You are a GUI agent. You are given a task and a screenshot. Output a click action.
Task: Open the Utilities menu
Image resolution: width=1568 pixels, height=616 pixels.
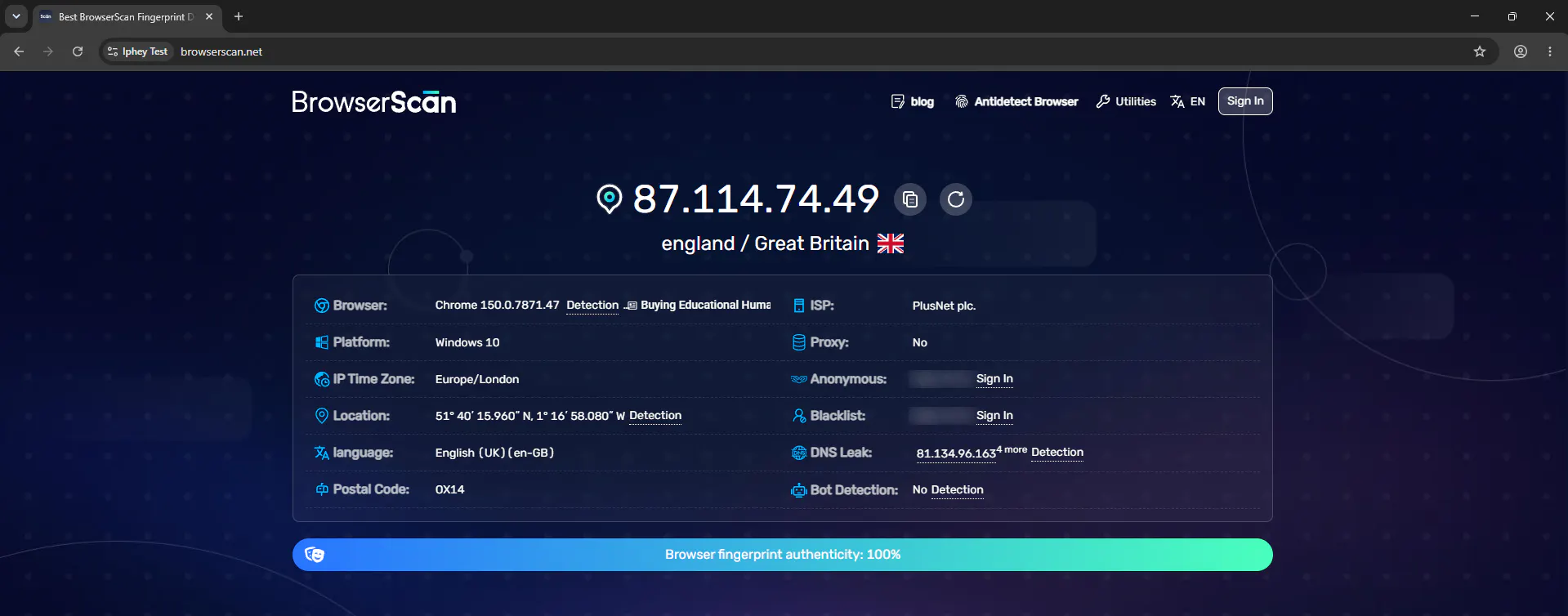[1126, 101]
